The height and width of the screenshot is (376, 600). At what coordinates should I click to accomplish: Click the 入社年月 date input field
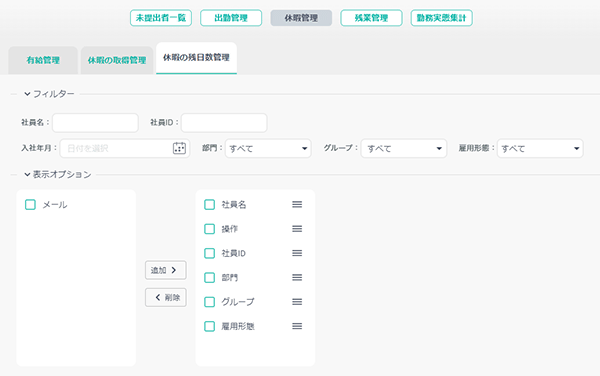point(125,148)
